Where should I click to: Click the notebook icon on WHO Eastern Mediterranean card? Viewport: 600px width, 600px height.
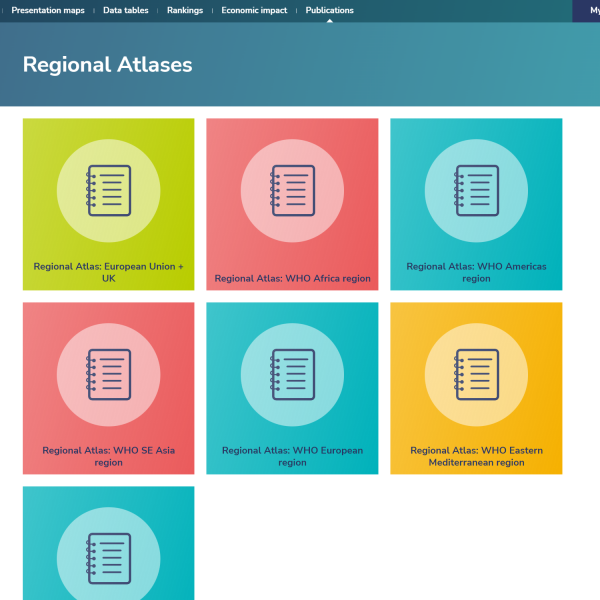pos(476,375)
